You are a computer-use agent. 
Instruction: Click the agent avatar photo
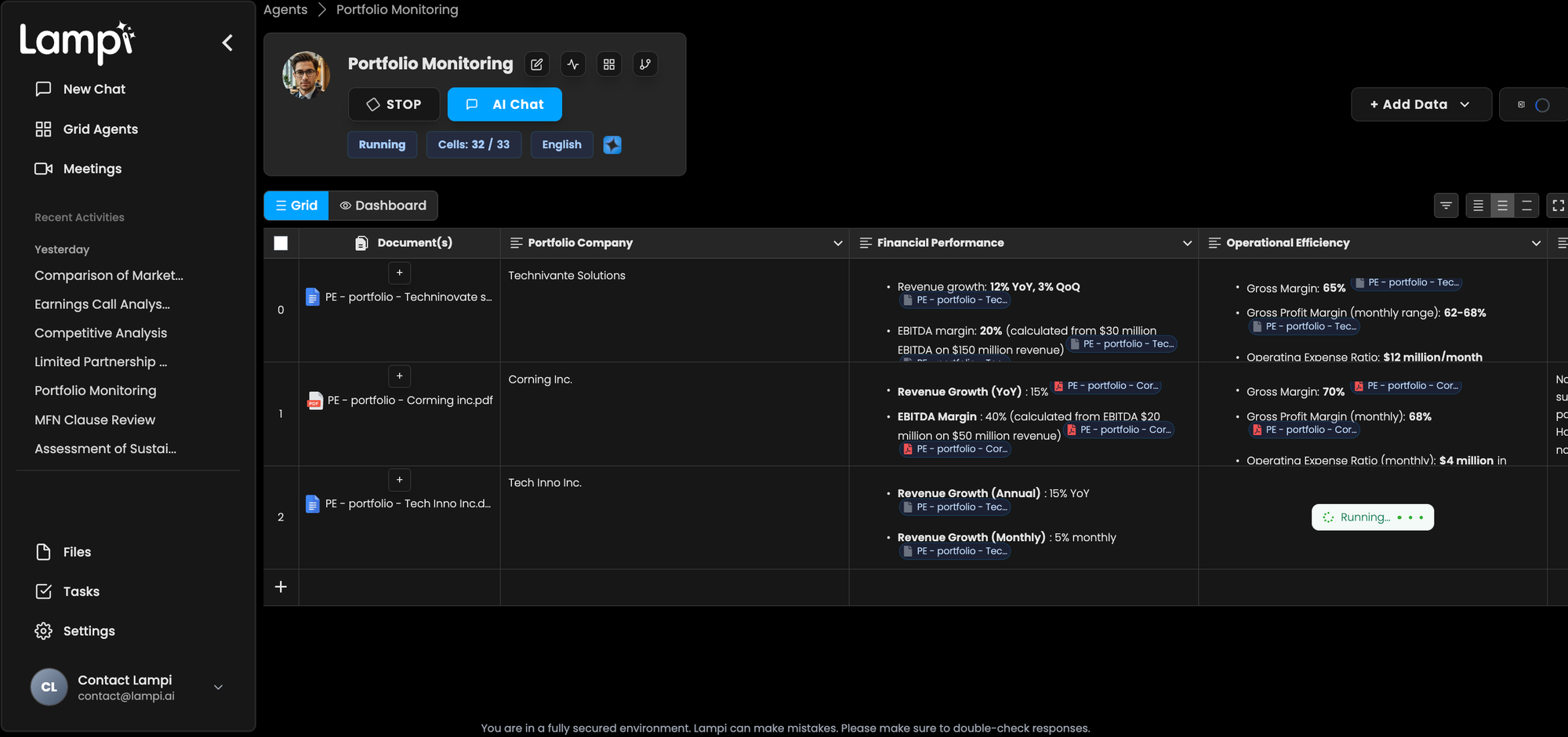307,75
